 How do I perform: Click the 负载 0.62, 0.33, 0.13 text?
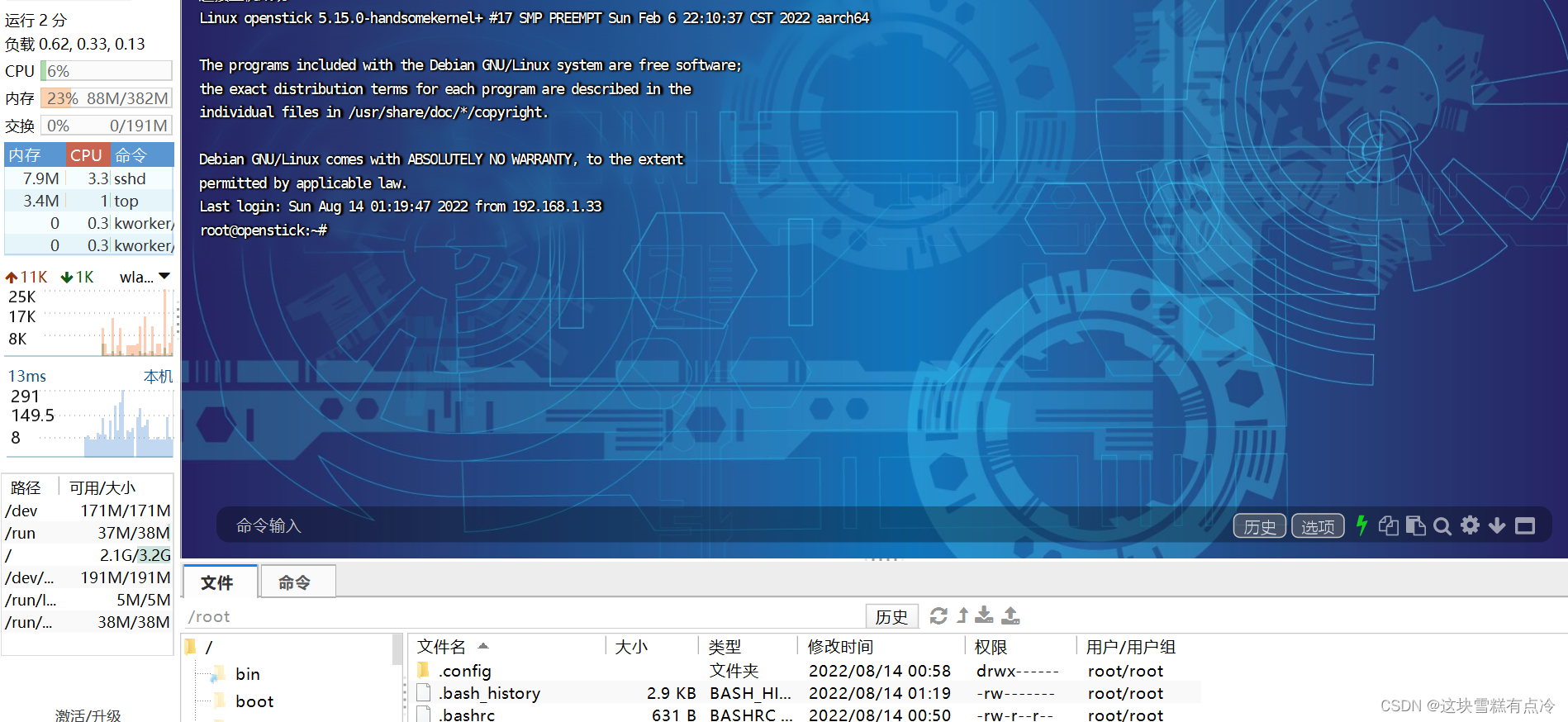point(75,44)
